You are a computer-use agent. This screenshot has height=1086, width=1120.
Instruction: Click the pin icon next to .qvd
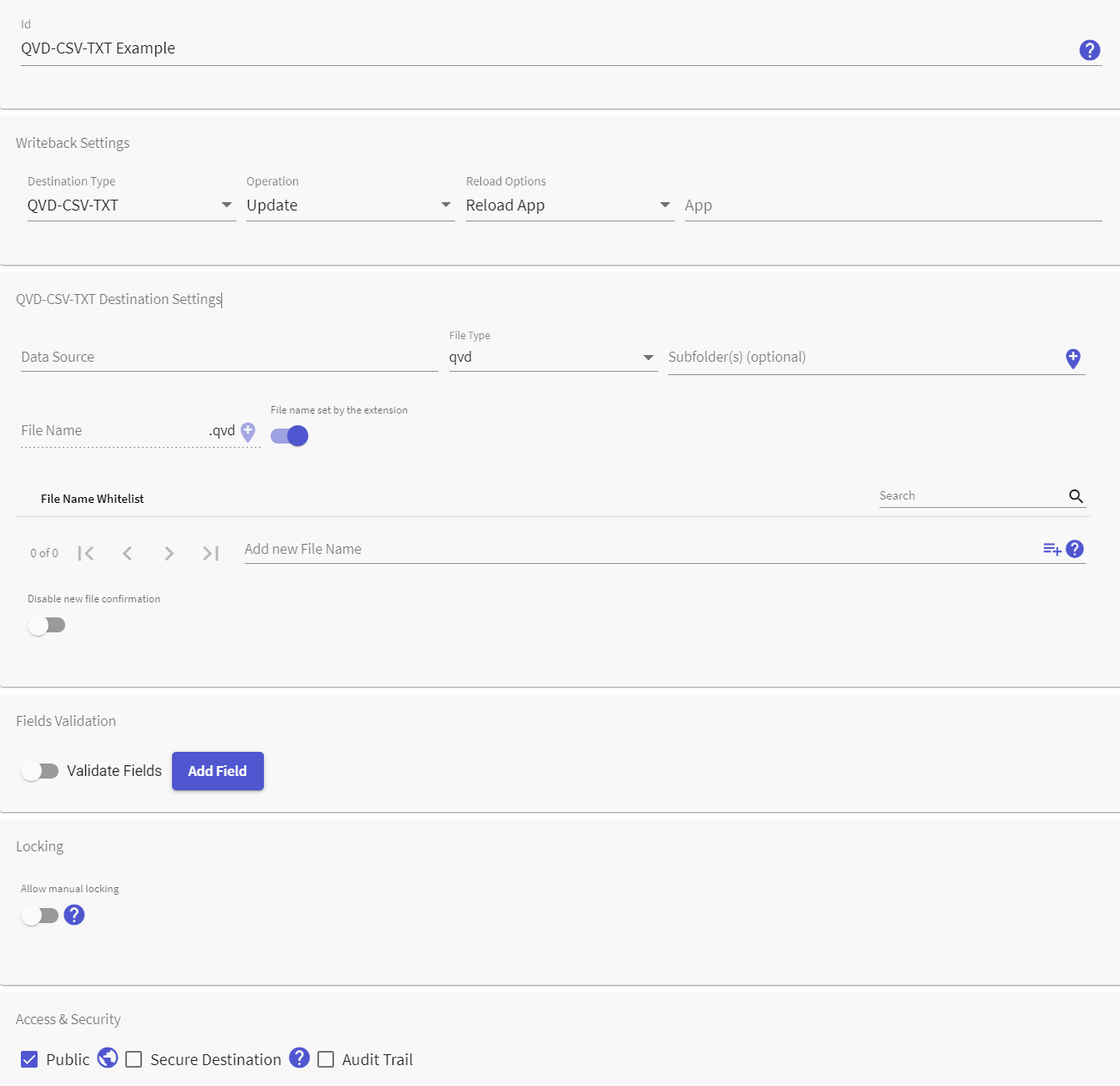pyautogui.click(x=248, y=432)
